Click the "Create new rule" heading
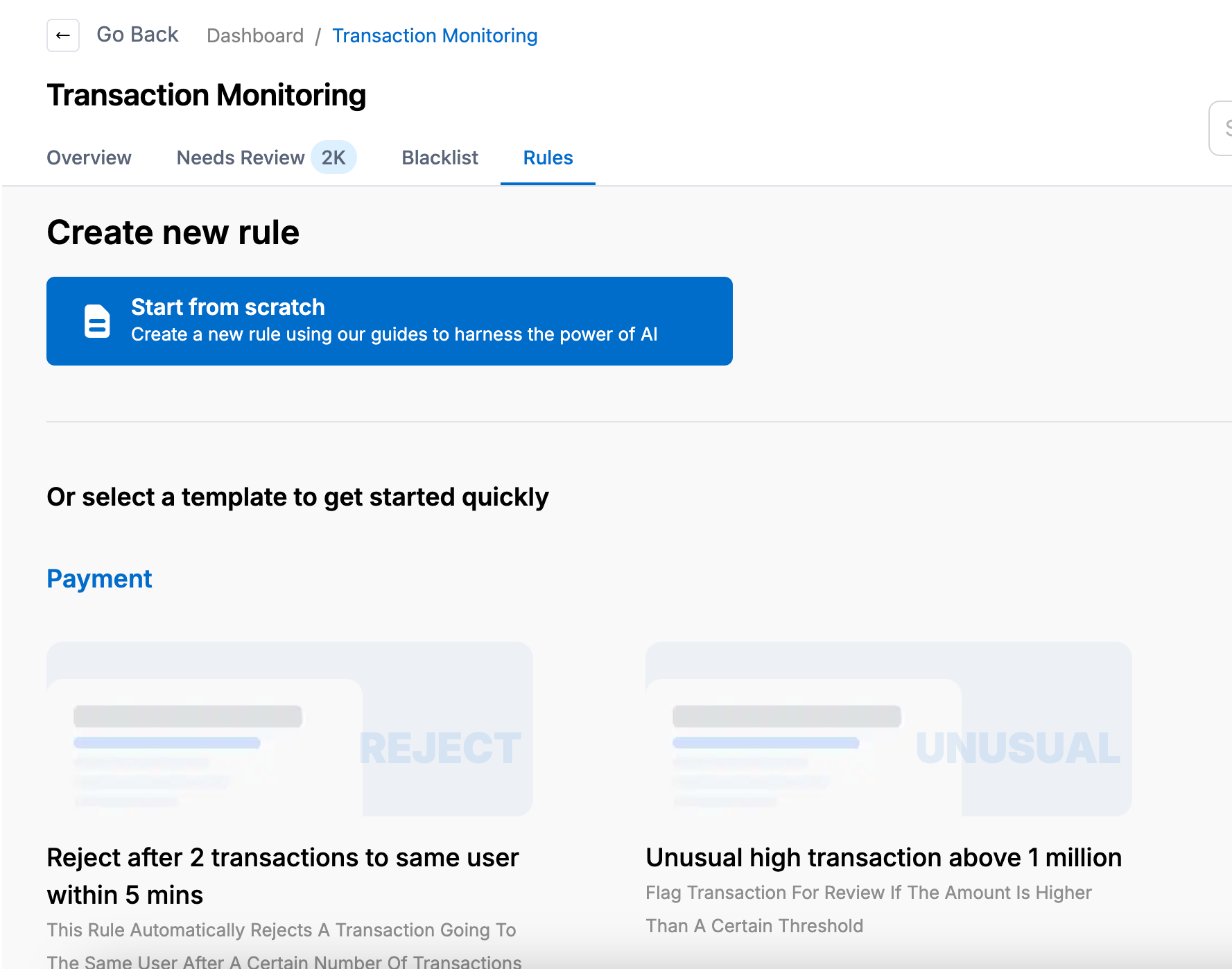Image resolution: width=1232 pixels, height=969 pixels. click(x=173, y=232)
